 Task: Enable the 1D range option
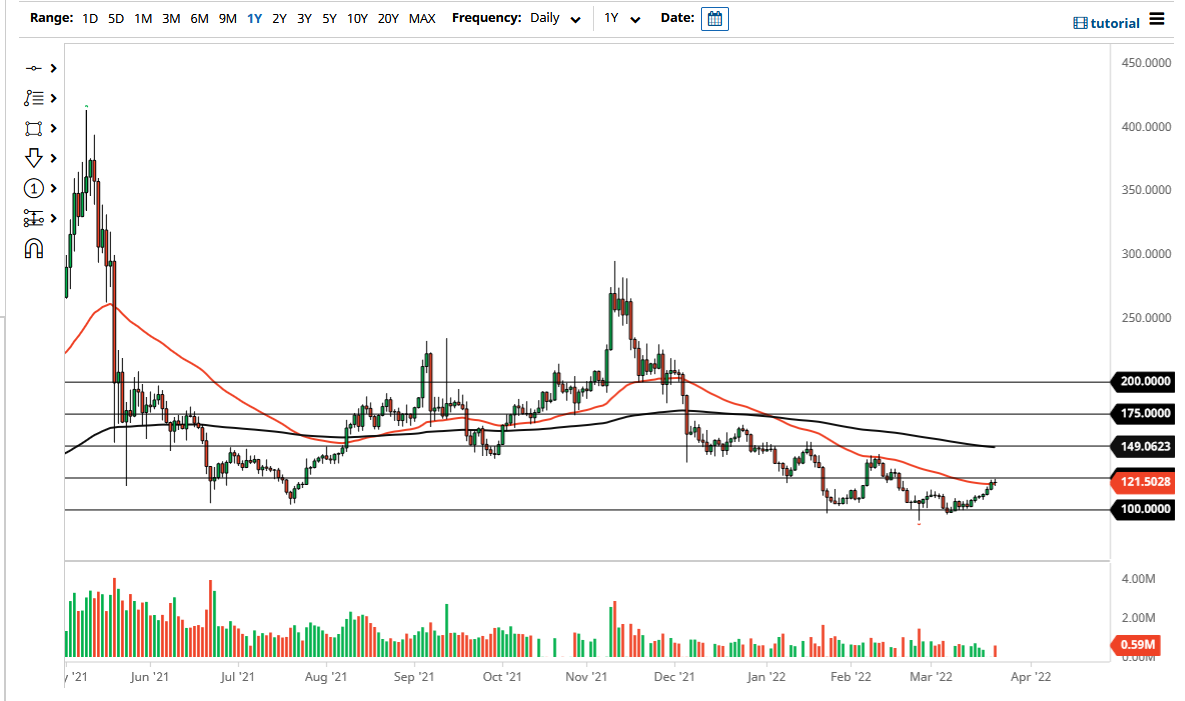coord(89,18)
